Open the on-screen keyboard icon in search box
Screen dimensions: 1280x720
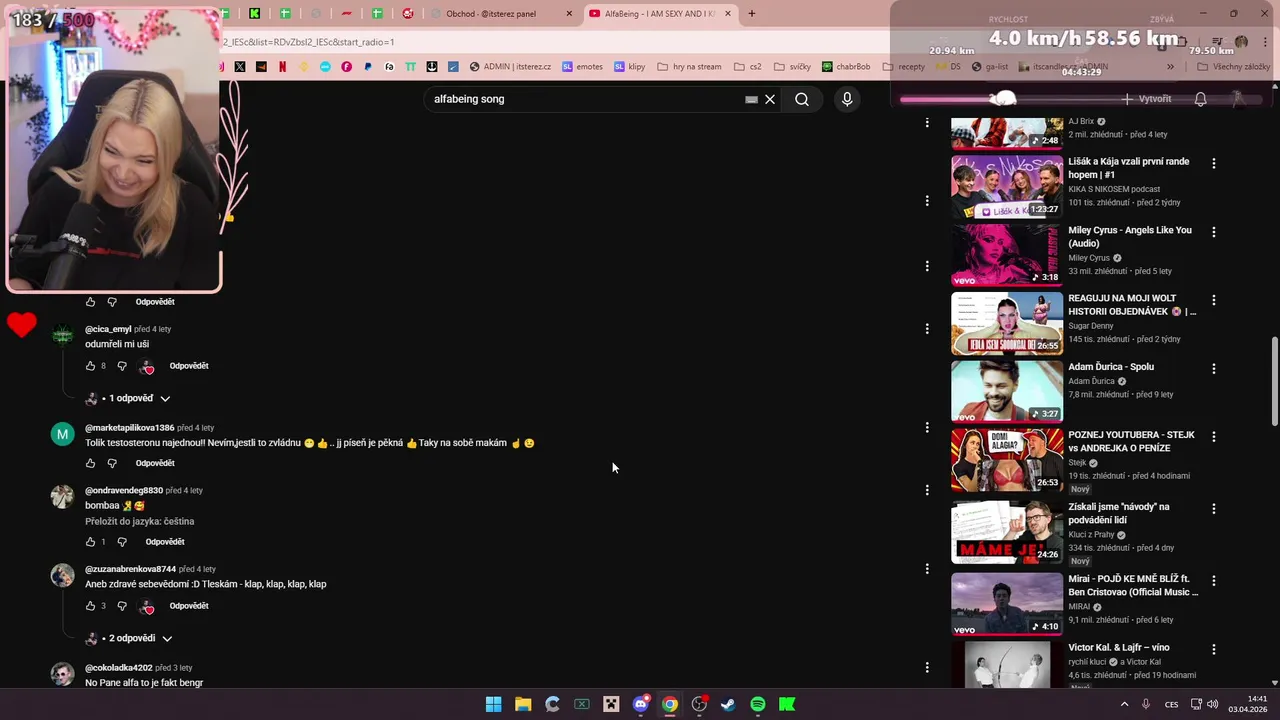tap(751, 99)
